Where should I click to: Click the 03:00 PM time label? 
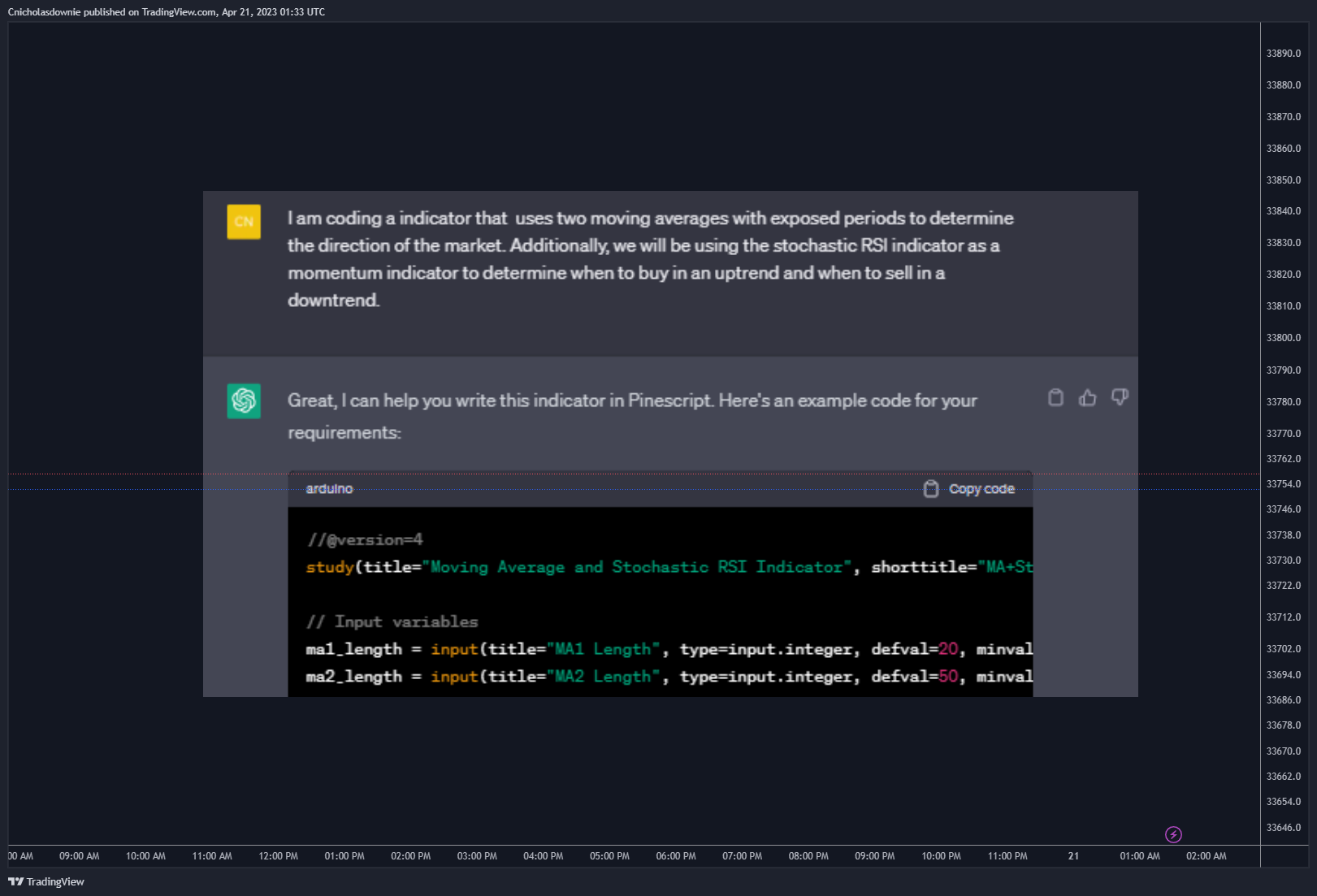coord(477,856)
